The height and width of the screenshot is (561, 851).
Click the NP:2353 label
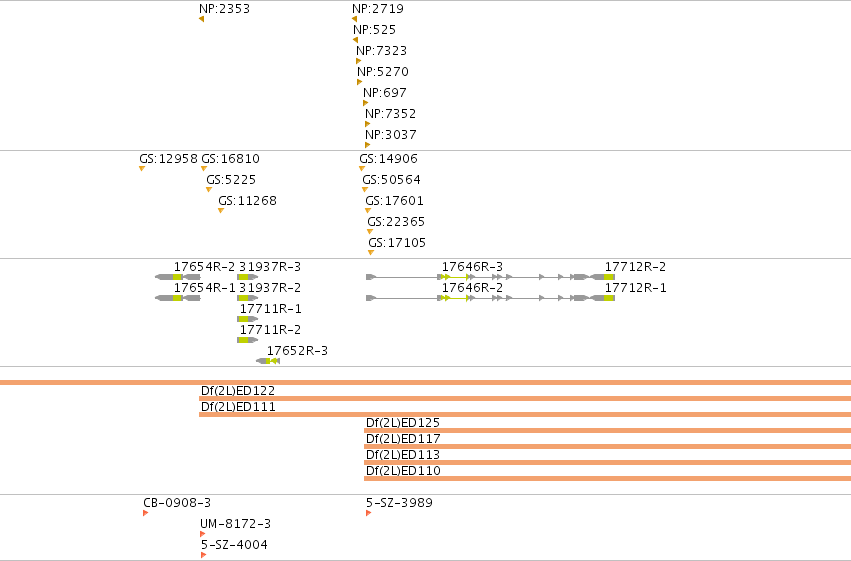(x=225, y=9)
